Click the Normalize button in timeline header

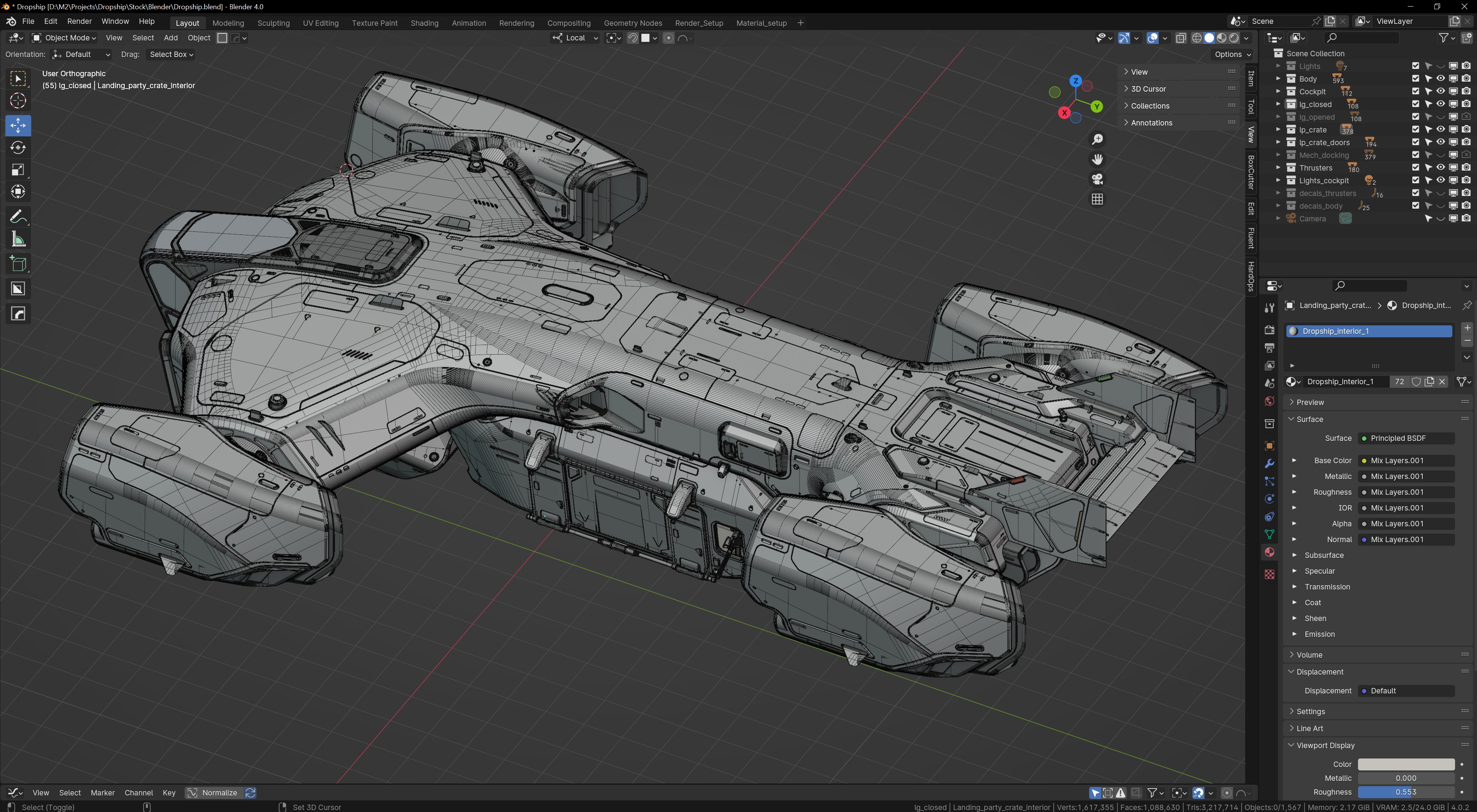[x=213, y=792]
